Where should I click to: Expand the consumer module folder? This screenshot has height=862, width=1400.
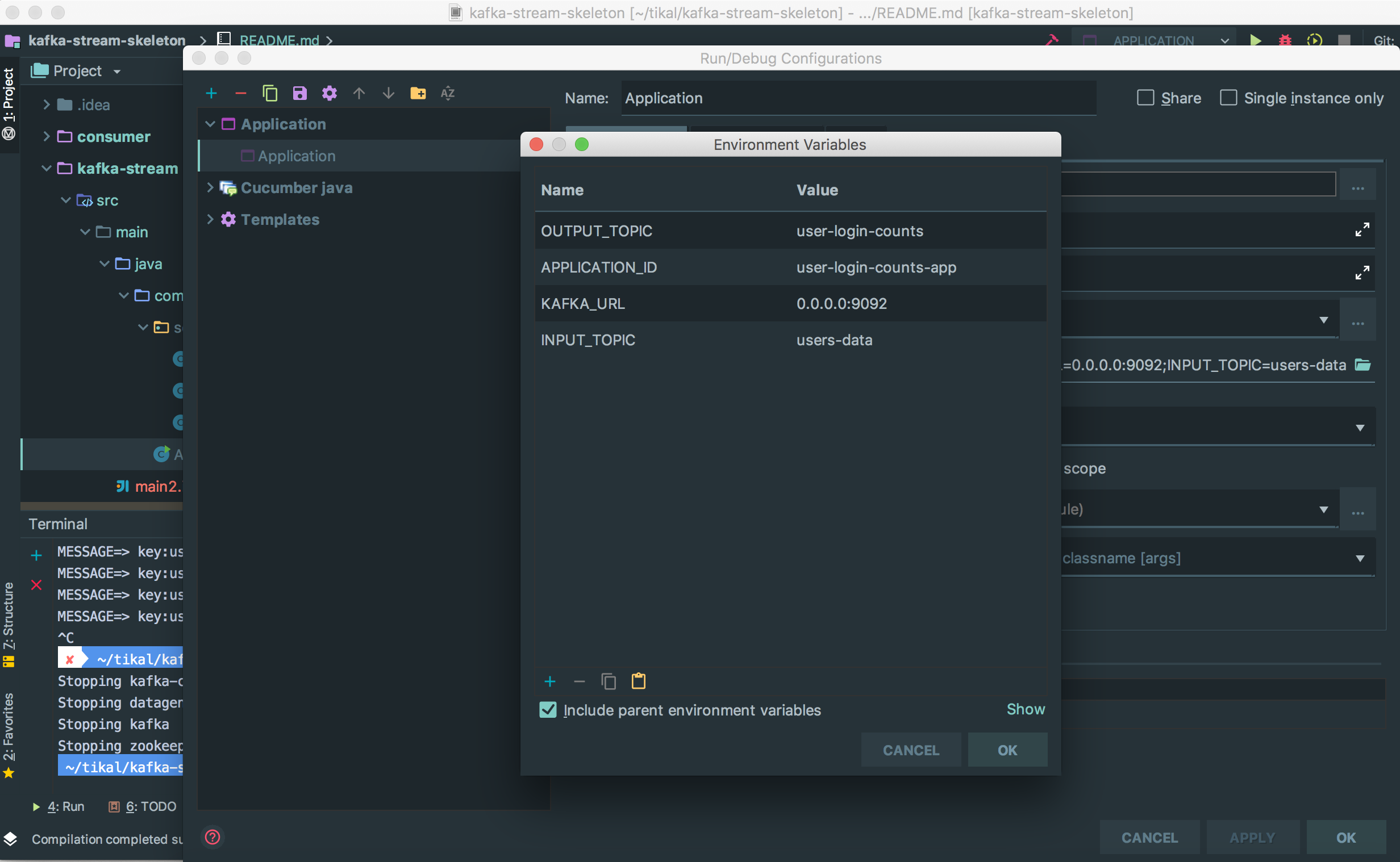coord(47,136)
